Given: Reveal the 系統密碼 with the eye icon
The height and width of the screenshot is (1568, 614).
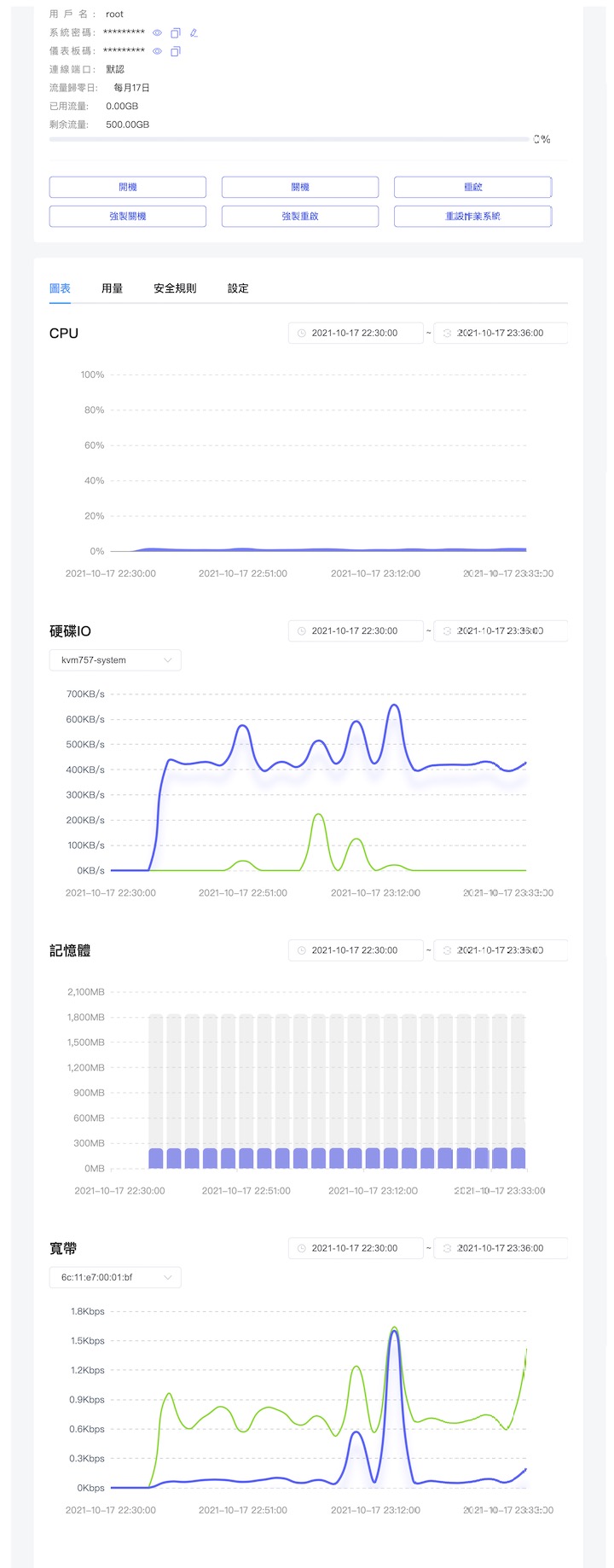Looking at the screenshot, I should click(158, 32).
